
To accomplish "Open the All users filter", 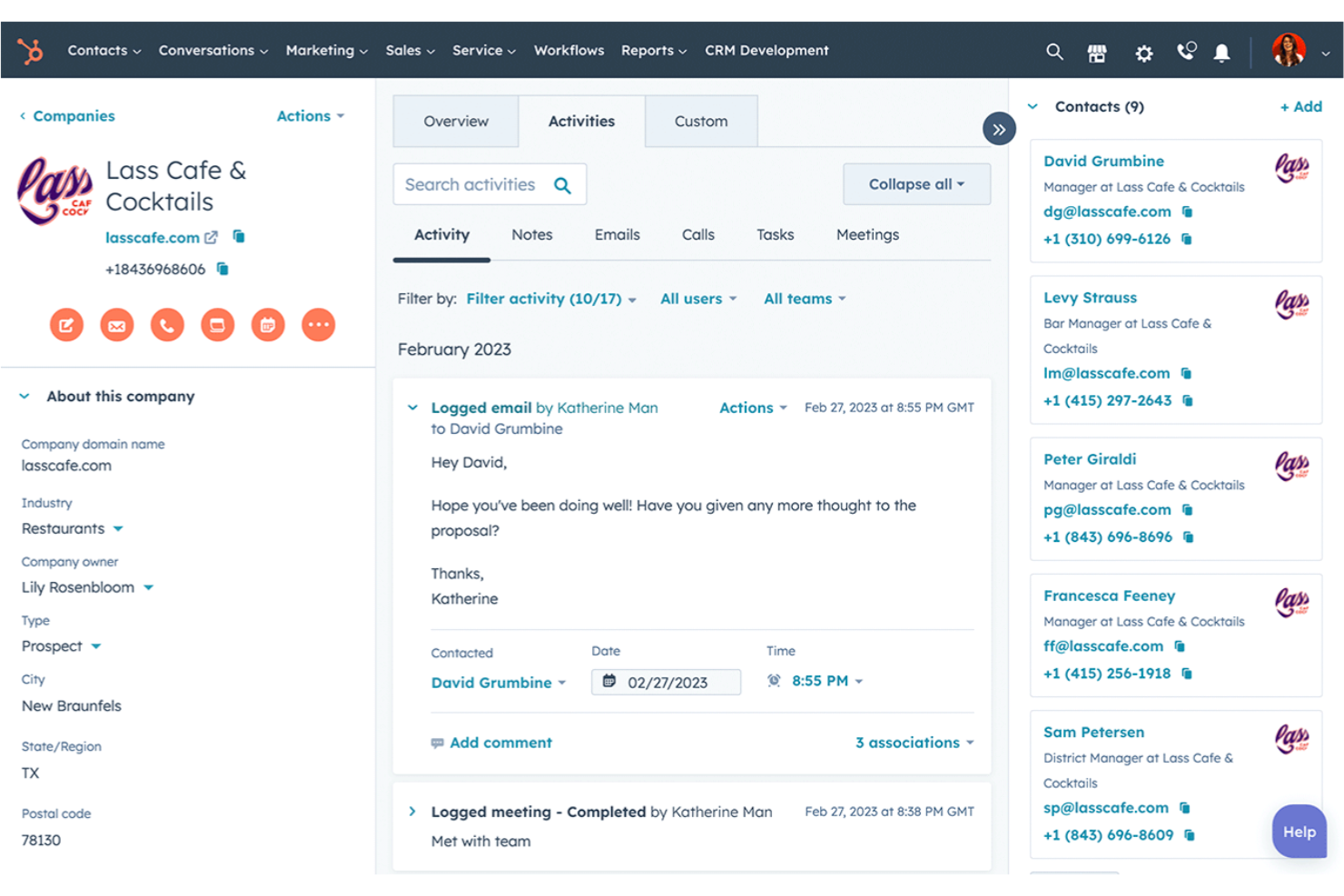I will pyautogui.click(x=698, y=299).
